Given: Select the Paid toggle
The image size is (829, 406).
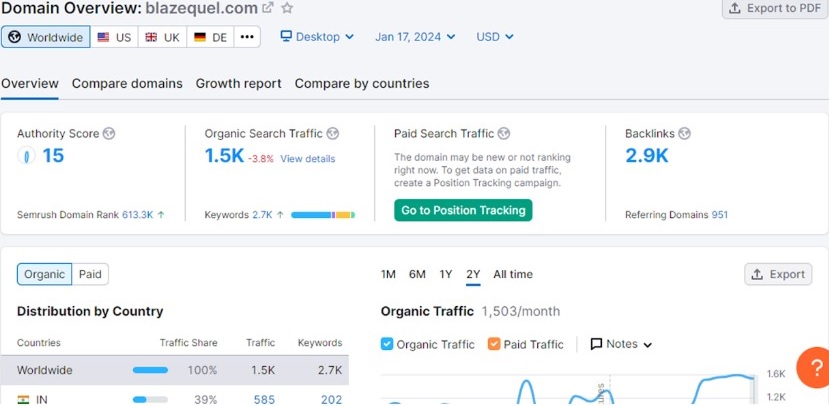Looking at the screenshot, I should pos(90,274).
